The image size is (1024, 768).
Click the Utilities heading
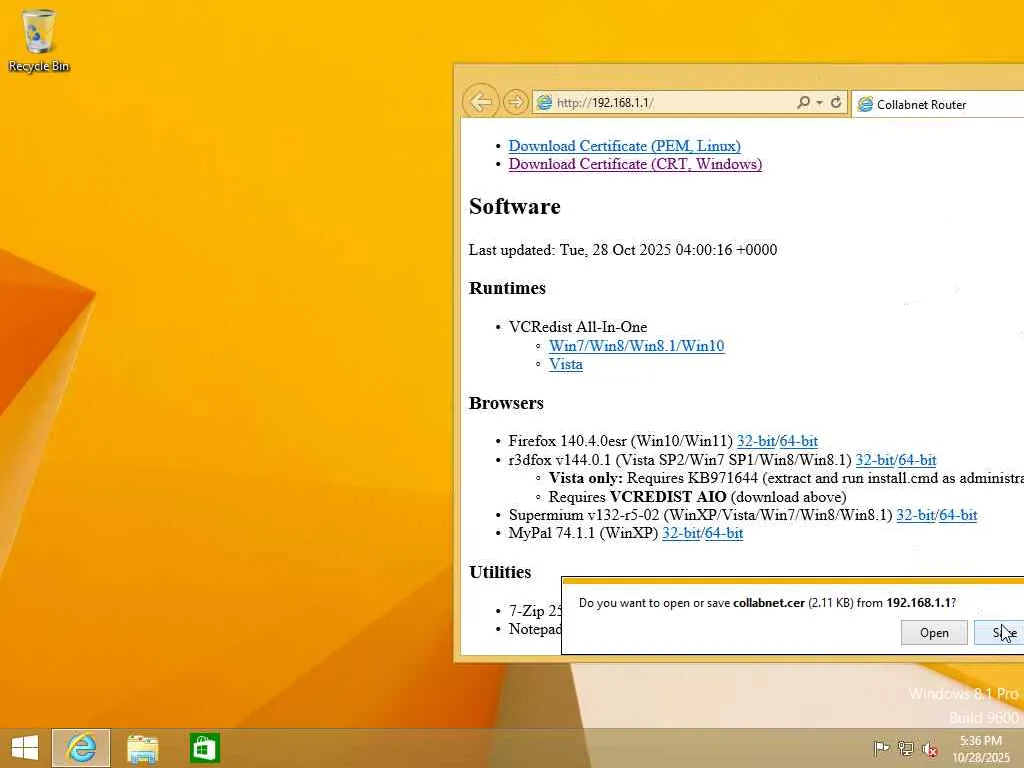[x=500, y=572]
